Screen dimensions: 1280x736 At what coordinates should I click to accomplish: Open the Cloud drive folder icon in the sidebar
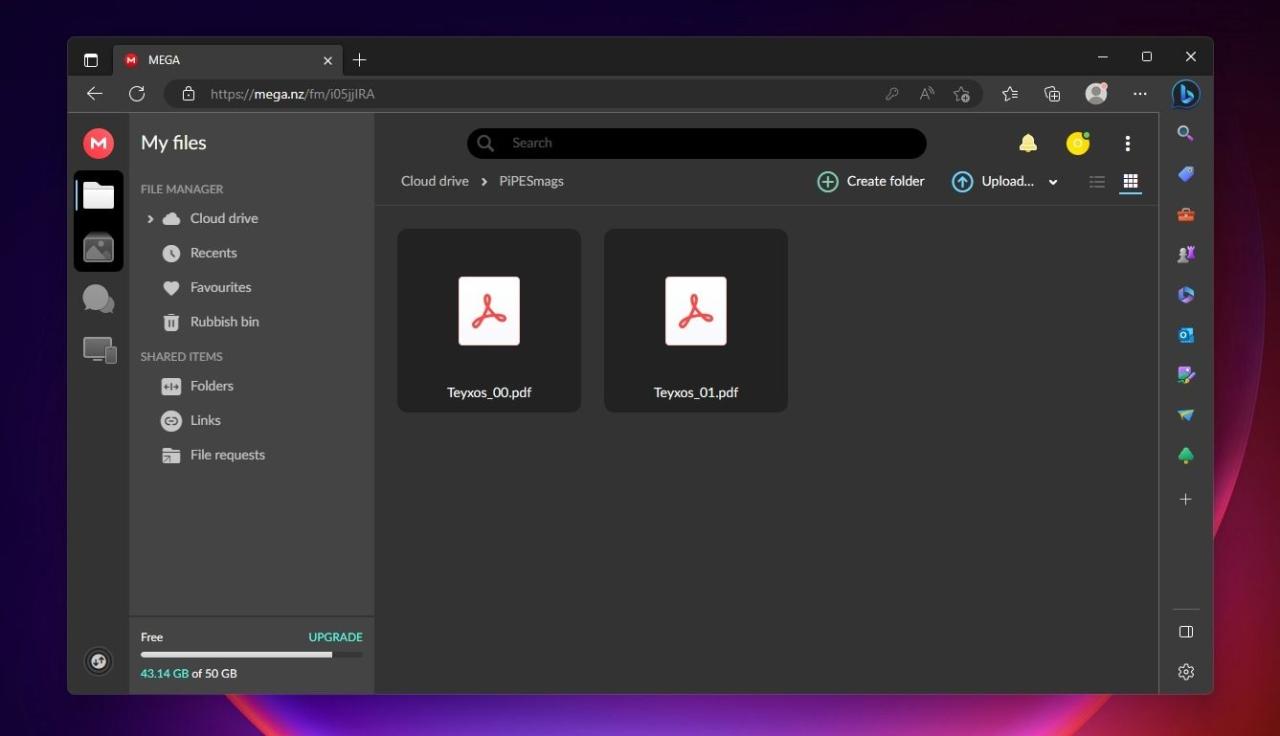(98, 195)
